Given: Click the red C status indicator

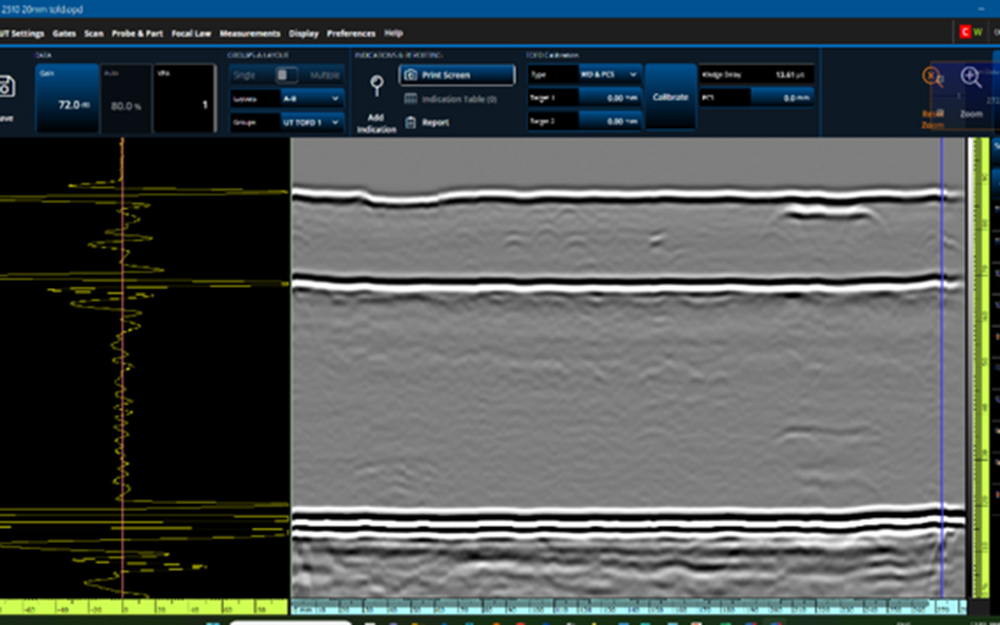Looking at the screenshot, I should pos(965,32).
